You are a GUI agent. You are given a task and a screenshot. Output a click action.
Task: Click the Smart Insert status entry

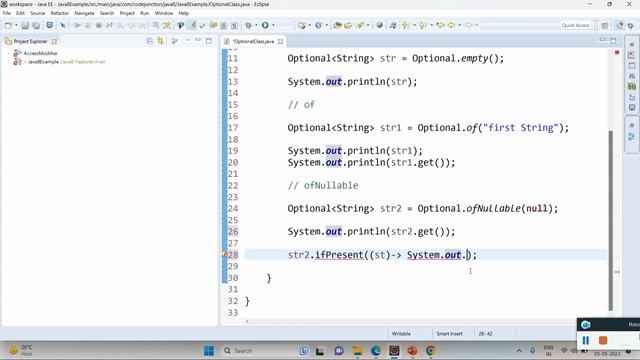[449, 333]
